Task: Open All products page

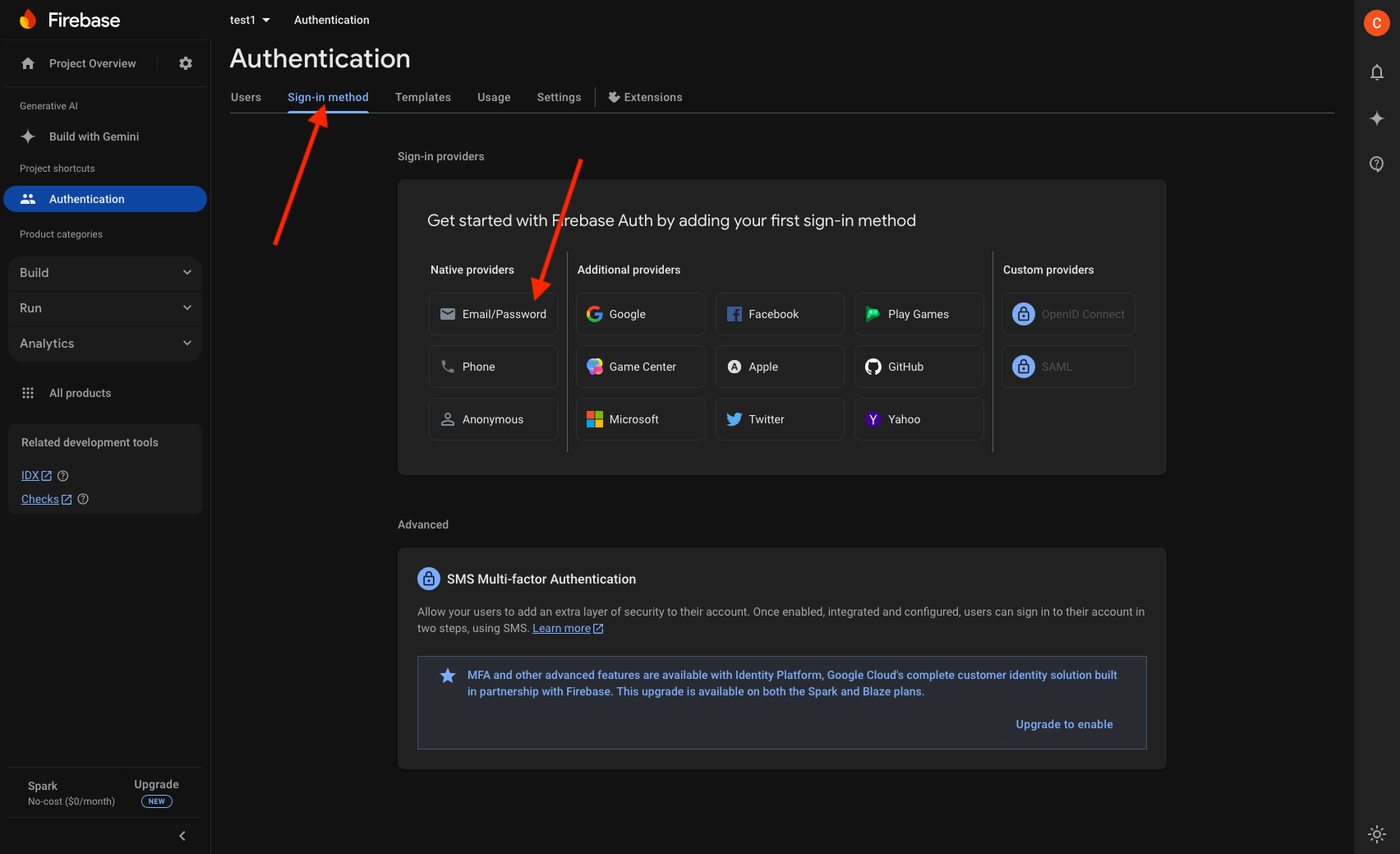Action: 80,393
